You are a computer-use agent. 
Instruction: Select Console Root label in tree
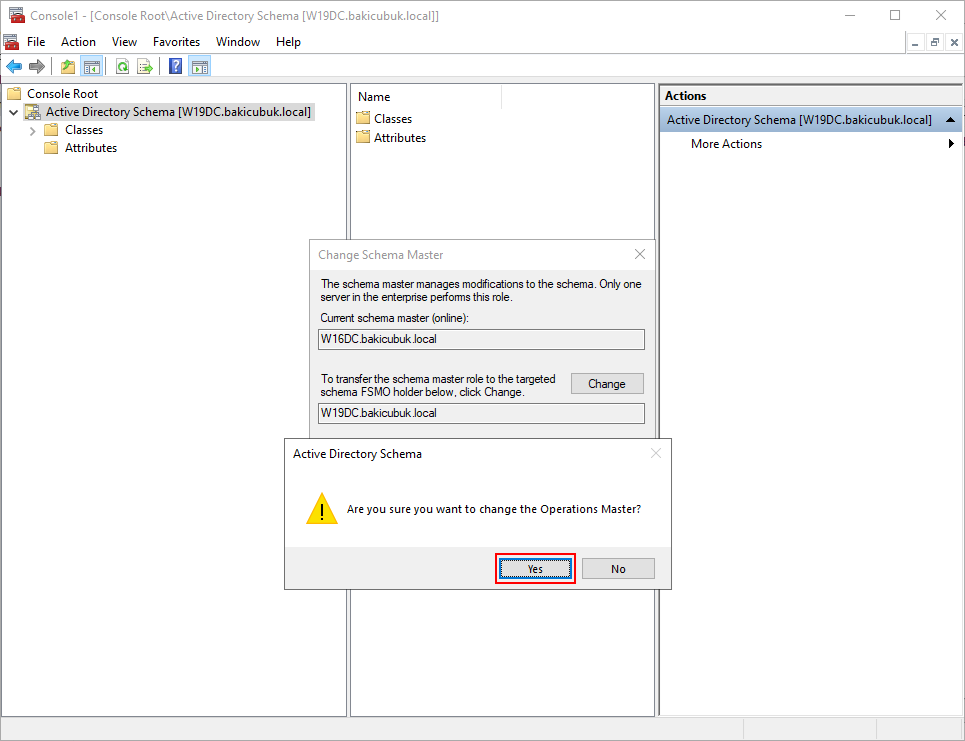pyautogui.click(x=62, y=94)
